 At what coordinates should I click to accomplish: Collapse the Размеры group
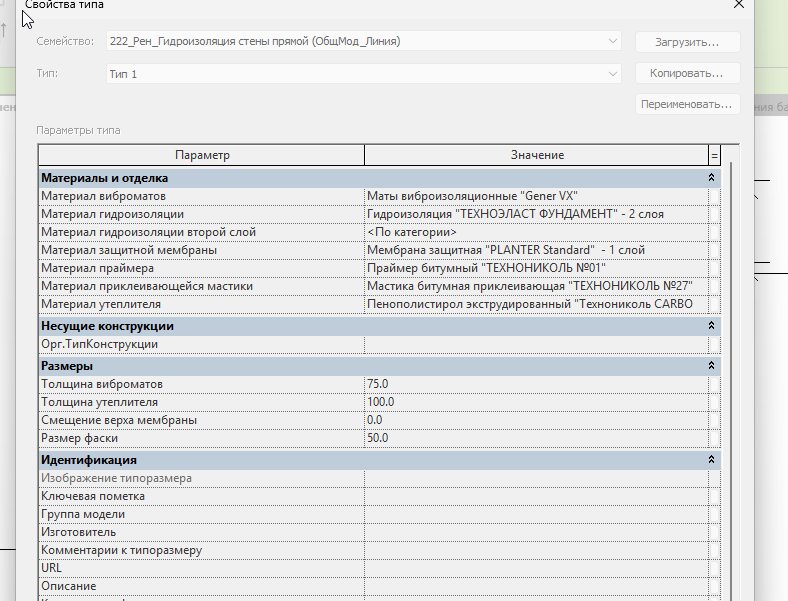(711, 365)
